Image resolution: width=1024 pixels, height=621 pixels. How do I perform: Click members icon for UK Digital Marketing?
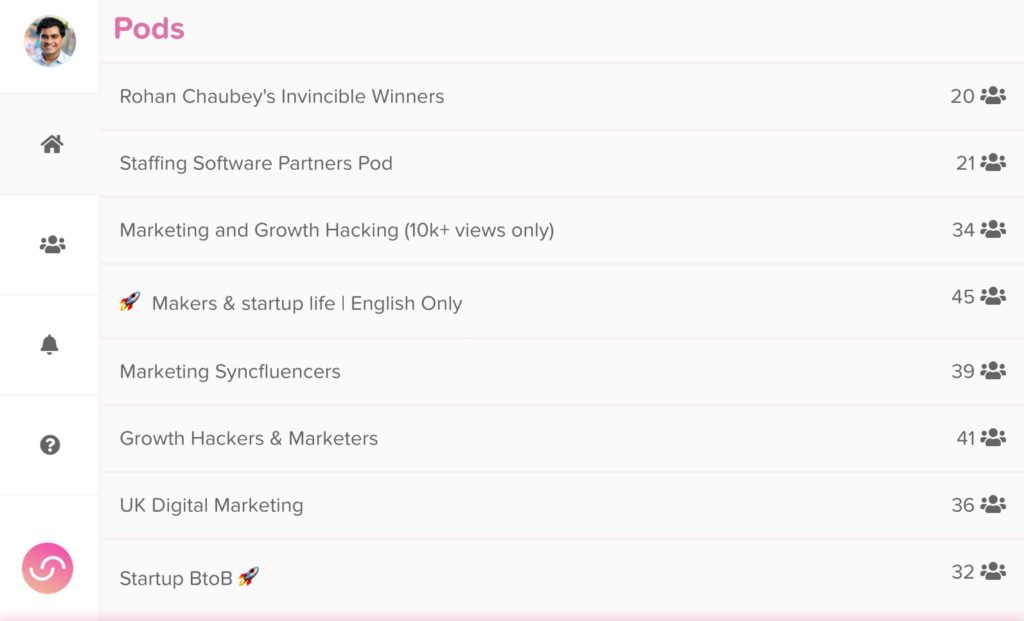[993, 504]
